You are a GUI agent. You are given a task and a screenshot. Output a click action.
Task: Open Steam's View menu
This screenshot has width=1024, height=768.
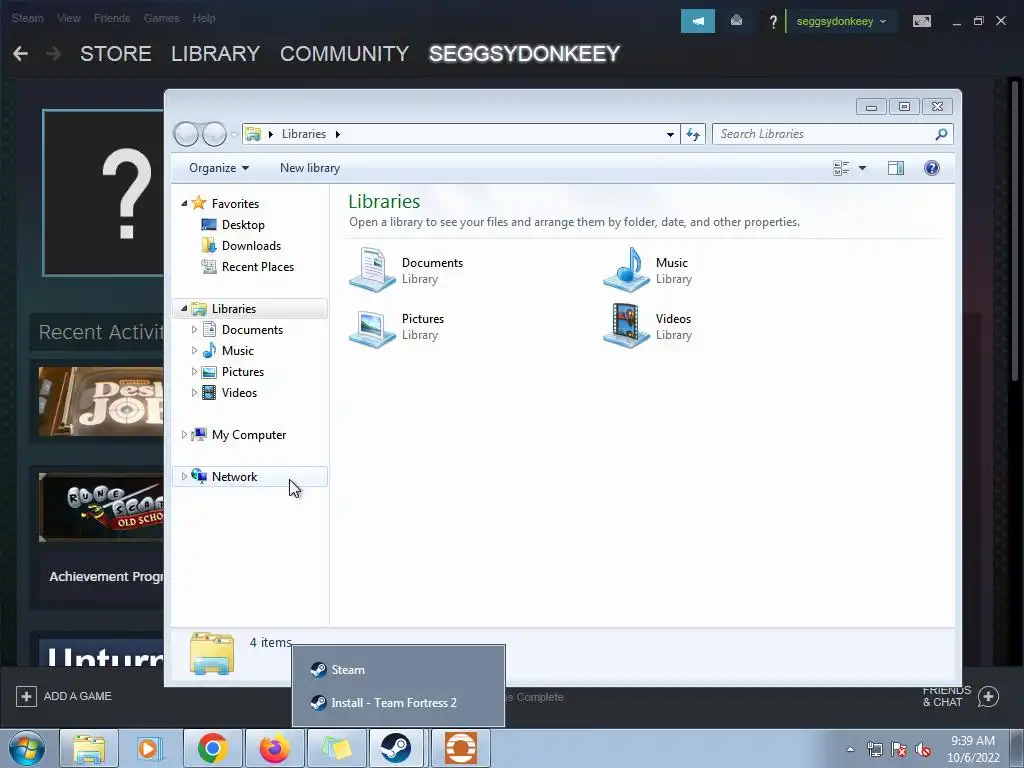coord(69,18)
